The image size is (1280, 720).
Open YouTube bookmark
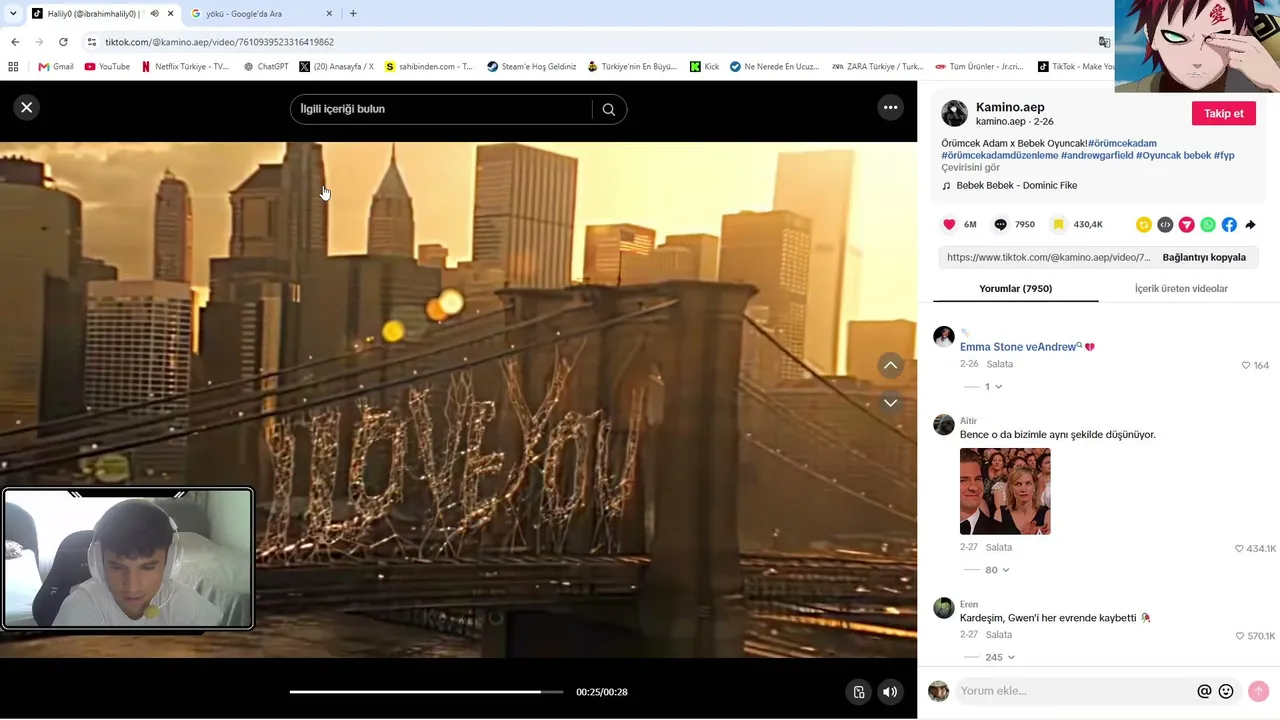click(x=107, y=67)
